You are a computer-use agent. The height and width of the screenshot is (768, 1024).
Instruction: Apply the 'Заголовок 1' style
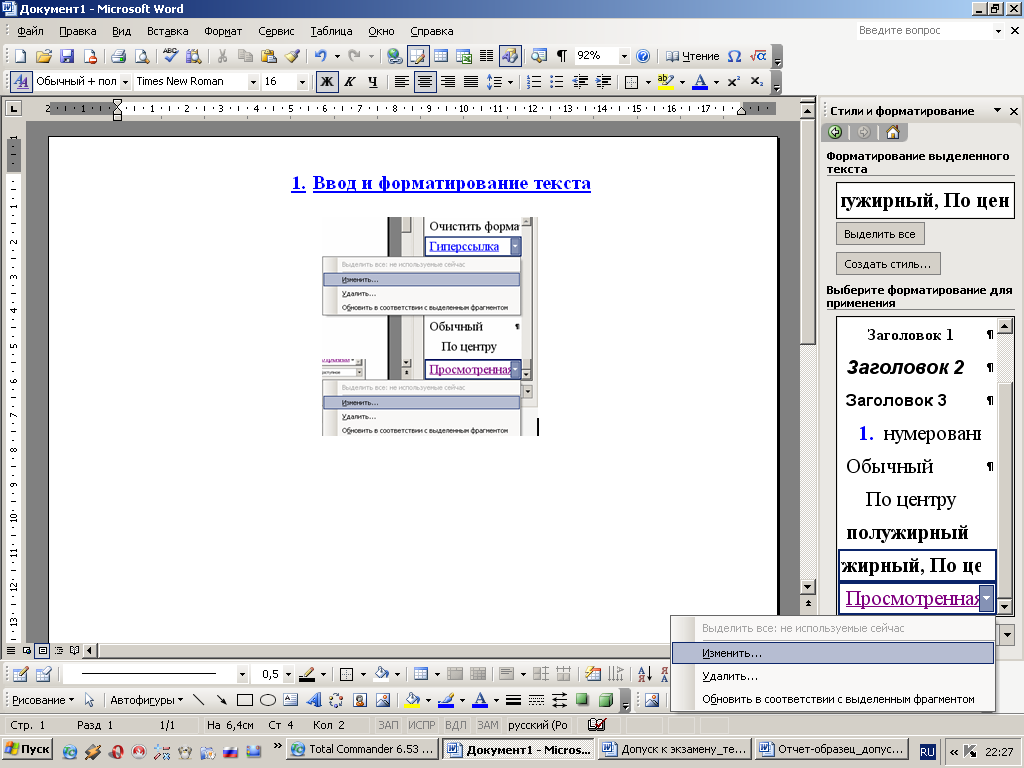pos(916,335)
